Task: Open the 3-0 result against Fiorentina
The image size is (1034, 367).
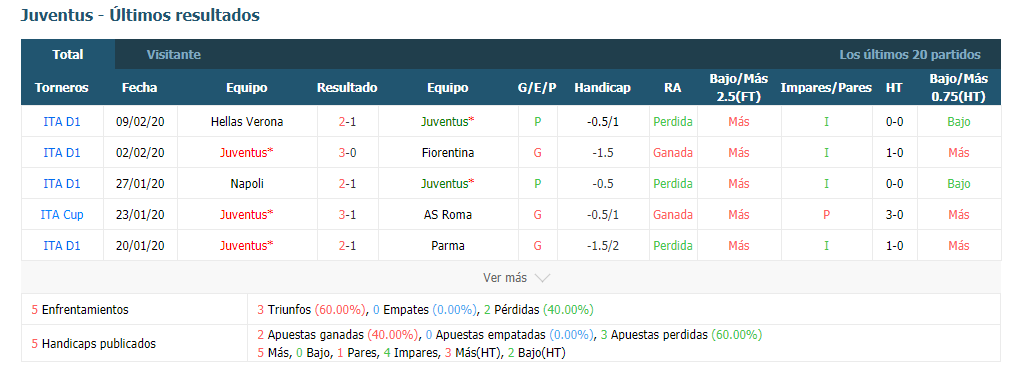Action: tap(348, 153)
